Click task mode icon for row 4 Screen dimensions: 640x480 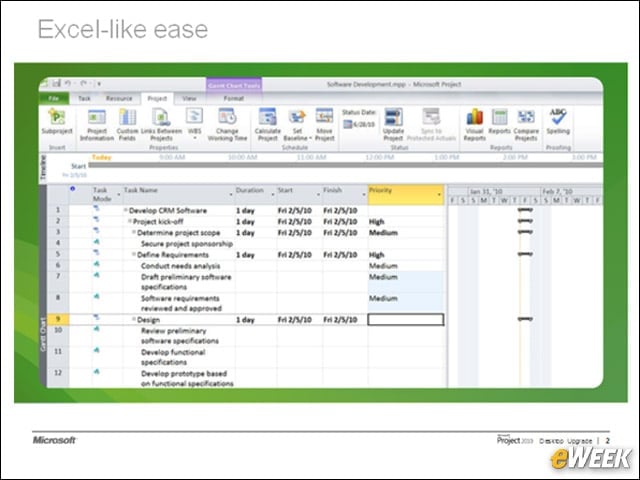pos(96,242)
